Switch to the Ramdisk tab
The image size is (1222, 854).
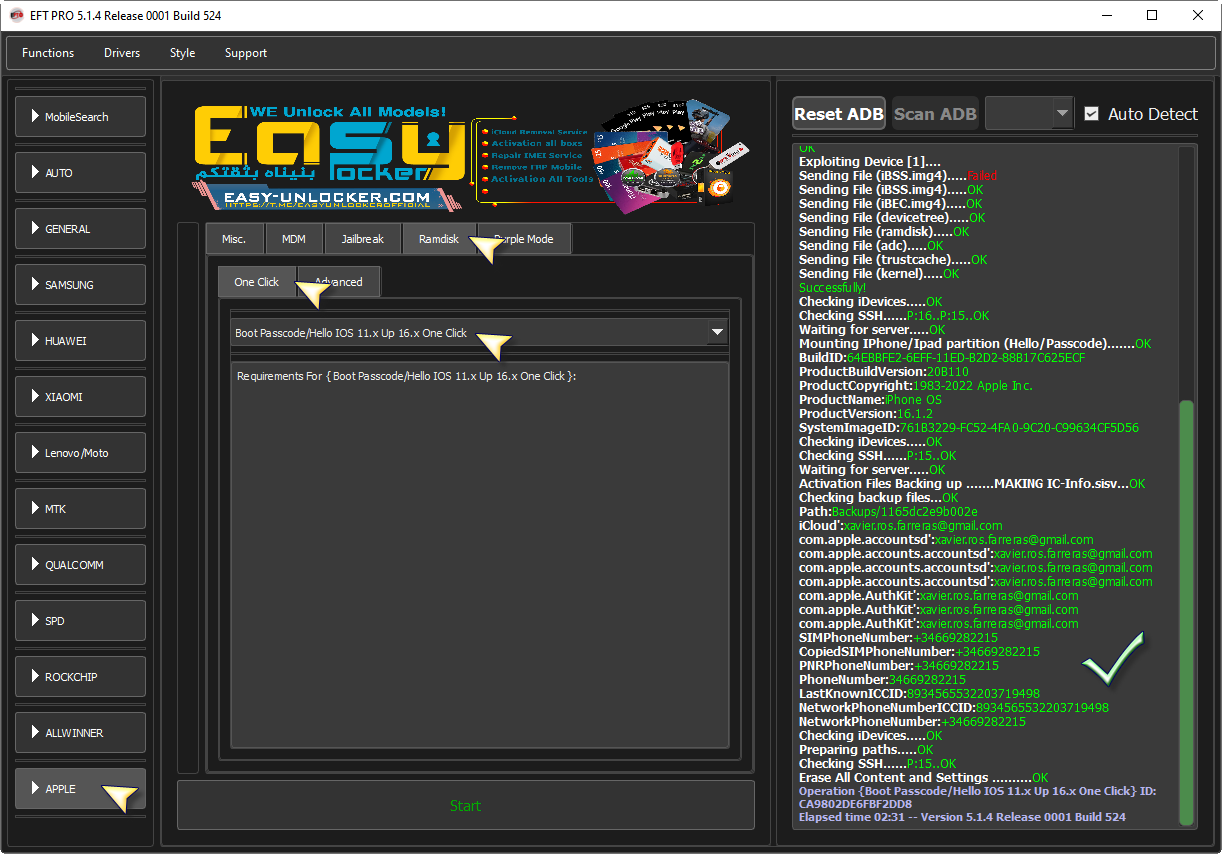(439, 239)
